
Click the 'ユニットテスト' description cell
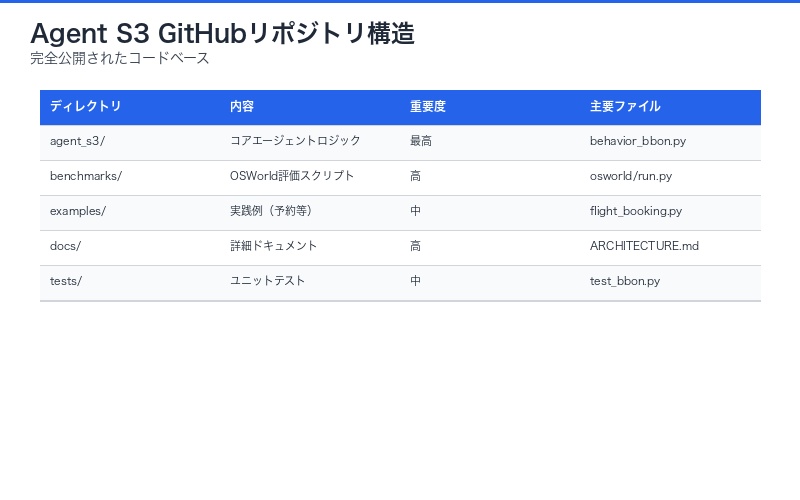[x=268, y=281]
